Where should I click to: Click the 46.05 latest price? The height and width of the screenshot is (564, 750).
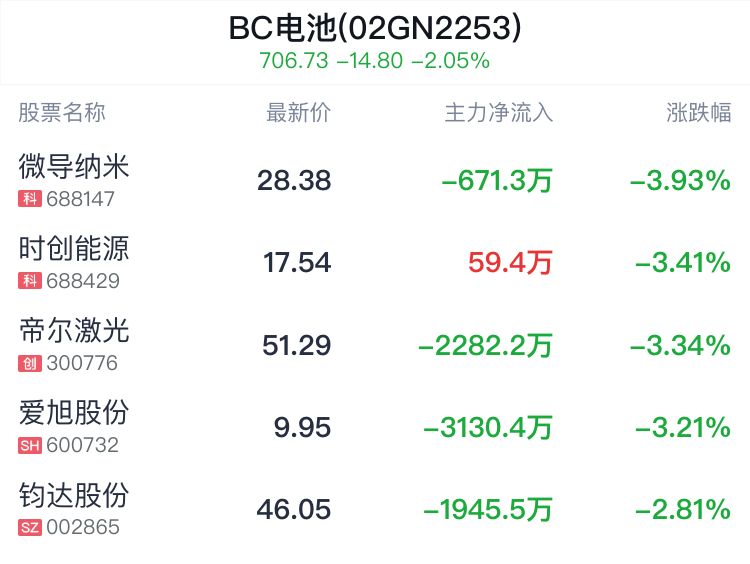(x=294, y=509)
